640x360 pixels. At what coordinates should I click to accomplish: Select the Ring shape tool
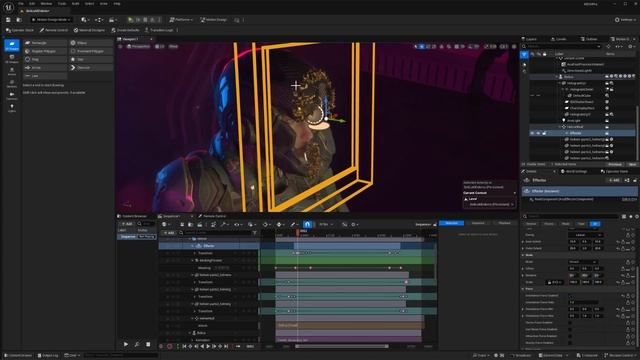pos(45,59)
